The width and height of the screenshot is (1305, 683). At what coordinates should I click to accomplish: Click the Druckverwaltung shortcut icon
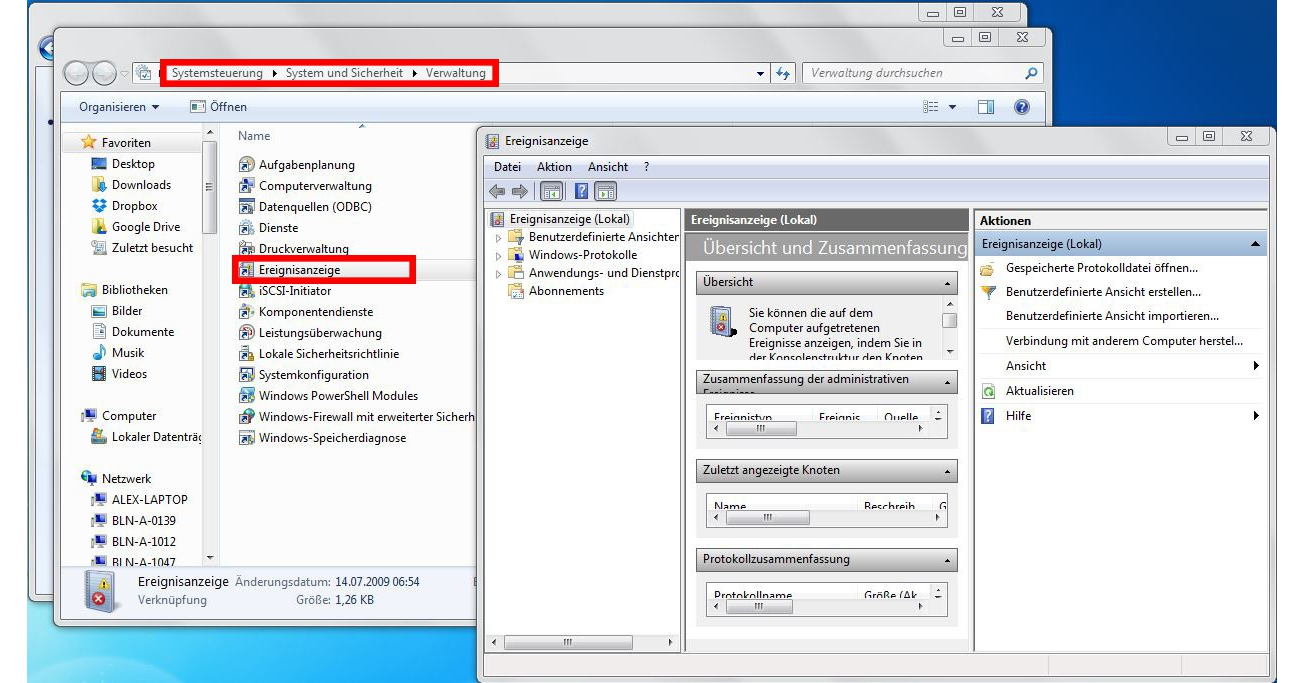pos(247,249)
